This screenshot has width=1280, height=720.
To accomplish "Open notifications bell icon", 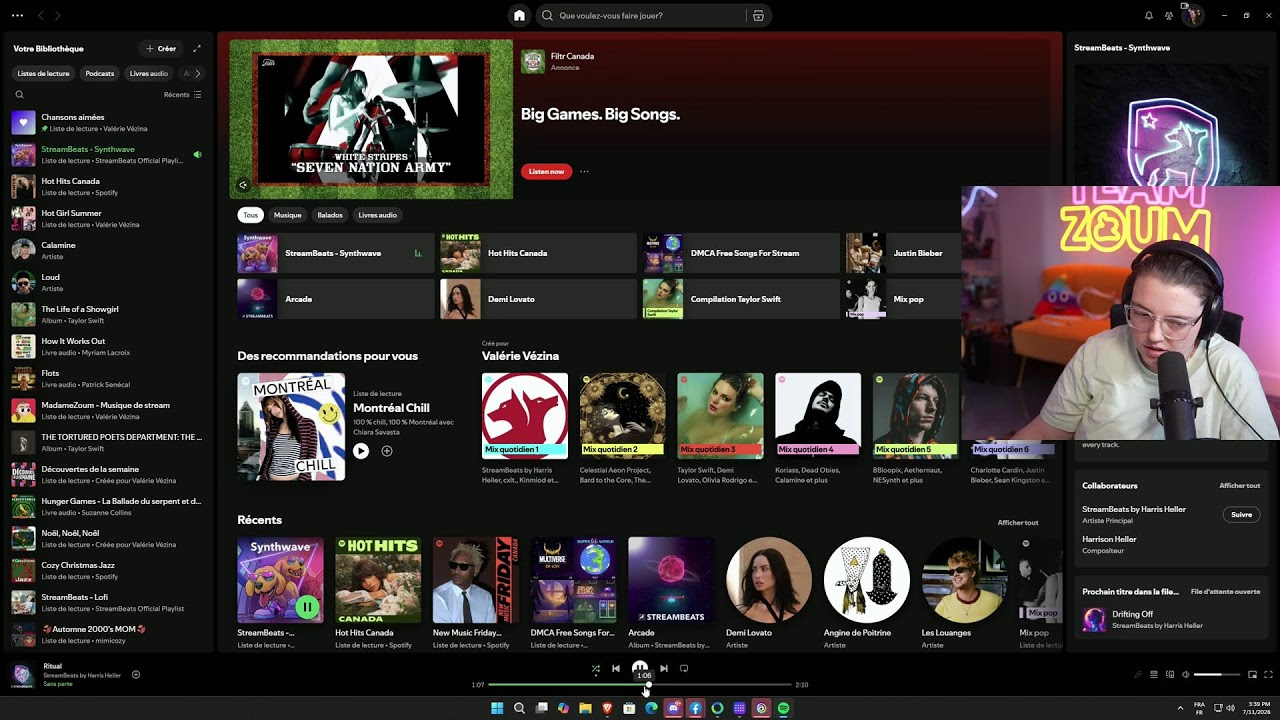I will (1148, 15).
